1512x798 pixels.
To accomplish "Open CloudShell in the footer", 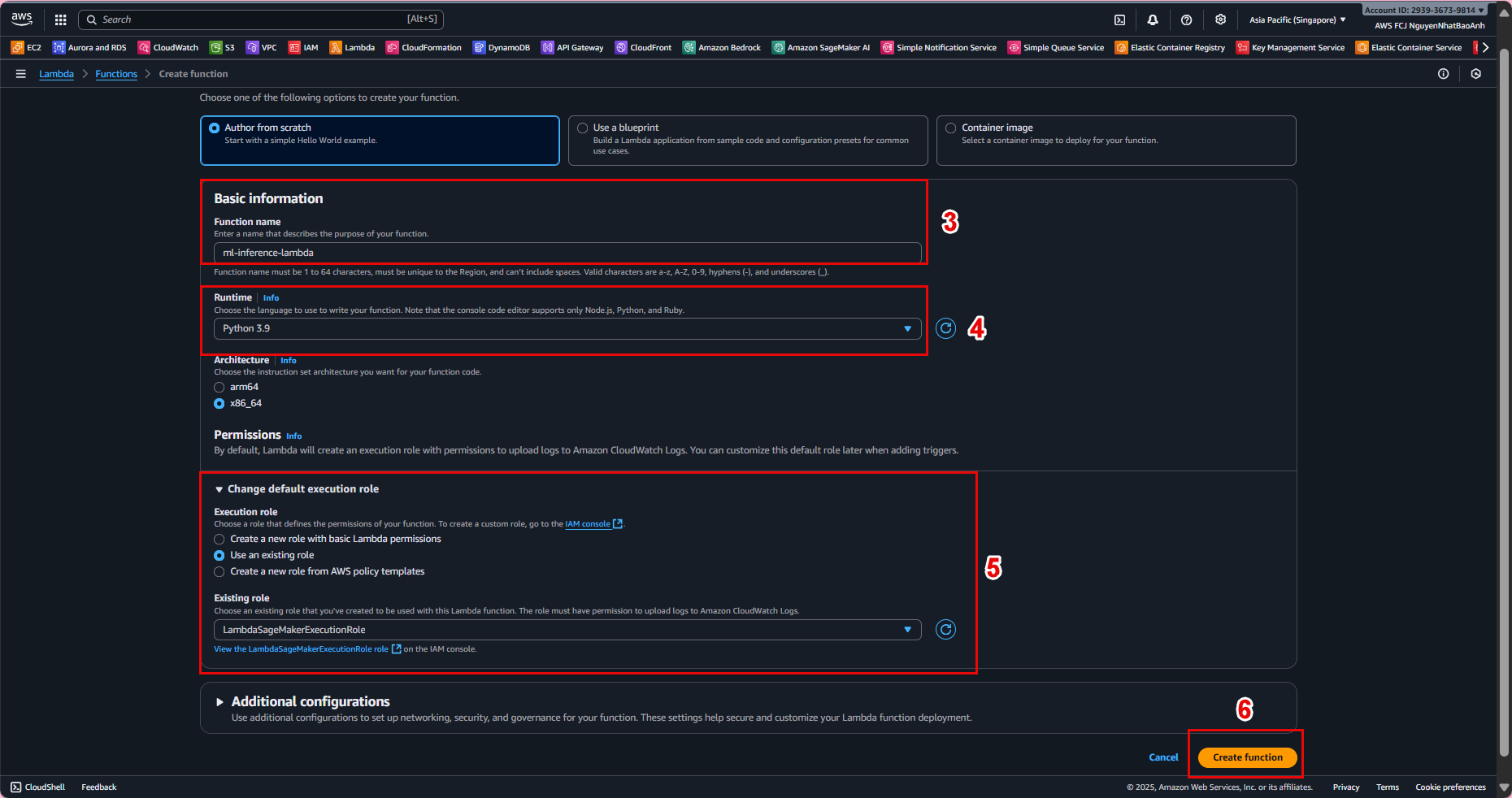I will pos(37,787).
